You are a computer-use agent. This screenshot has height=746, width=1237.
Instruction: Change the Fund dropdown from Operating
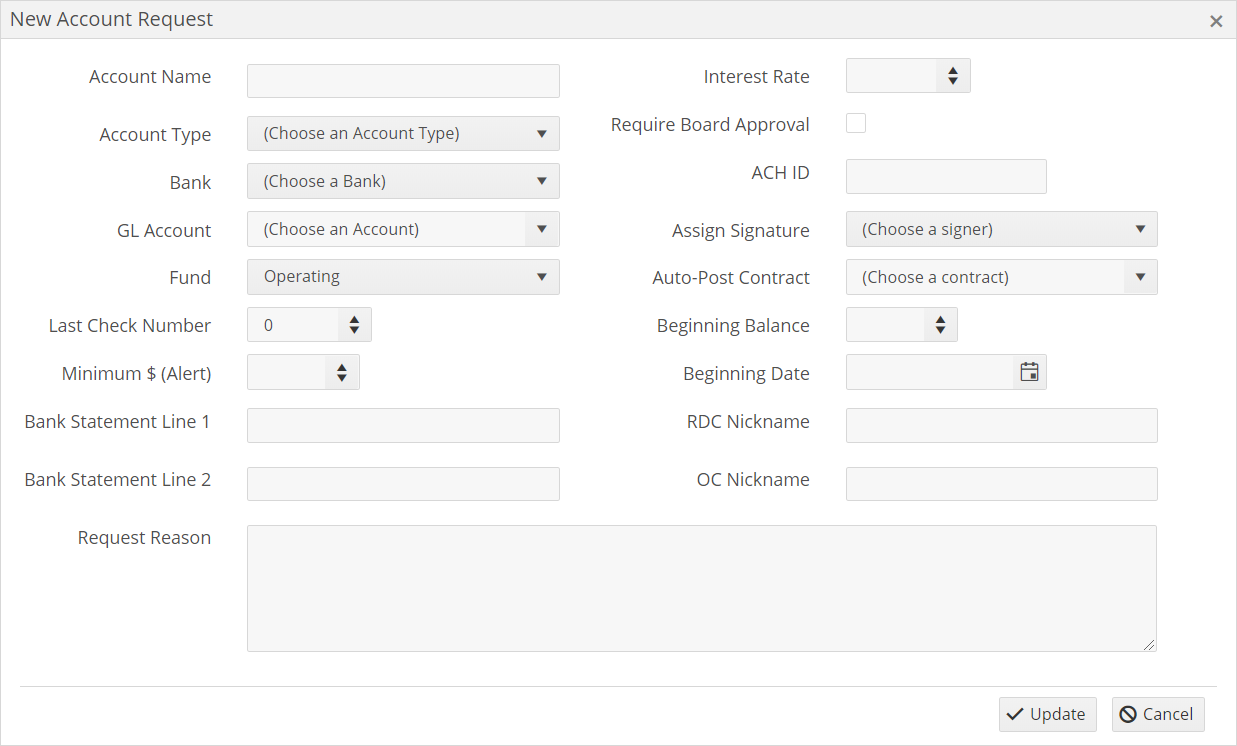click(403, 277)
